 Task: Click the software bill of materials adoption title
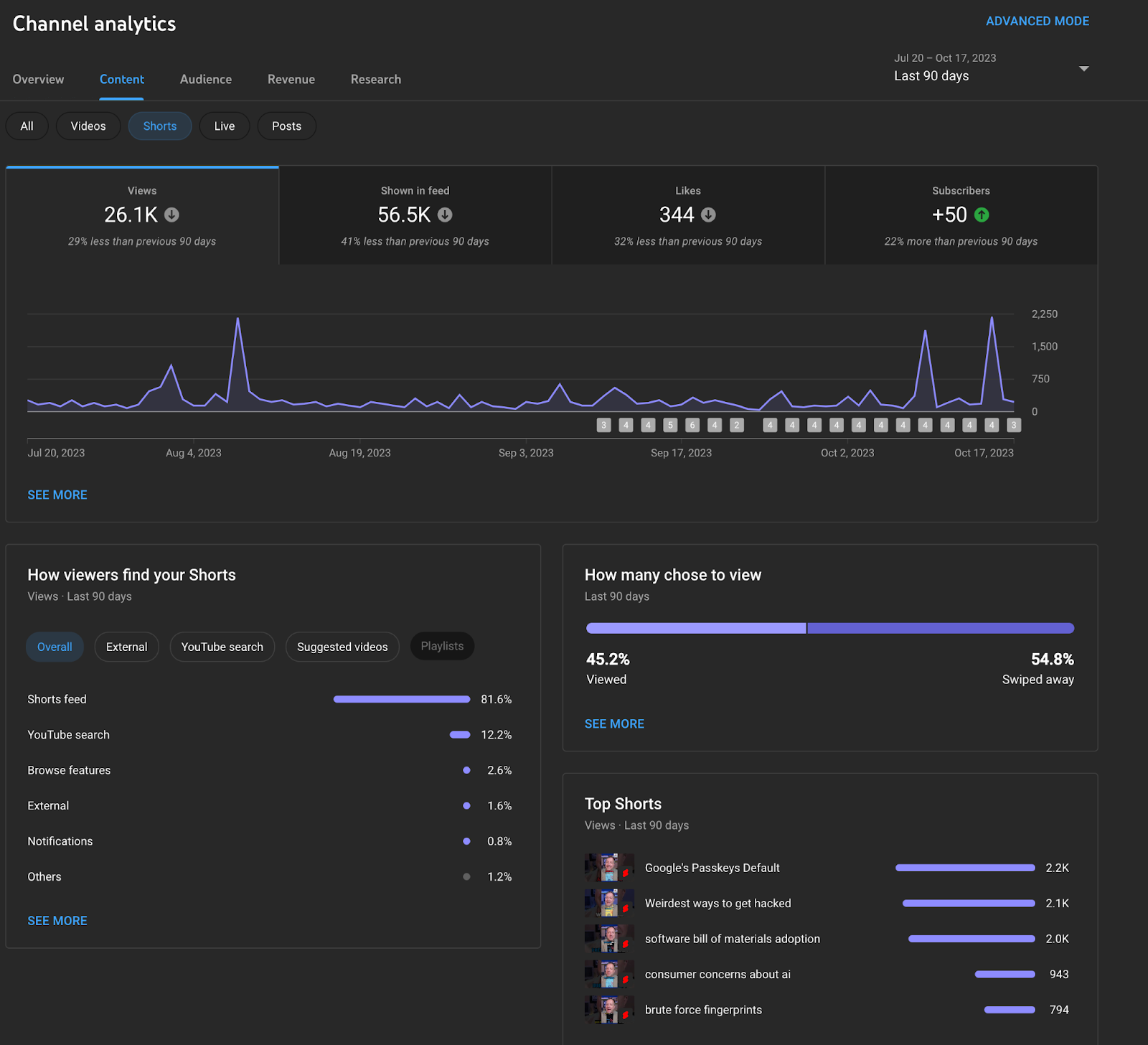tap(733, 939)
